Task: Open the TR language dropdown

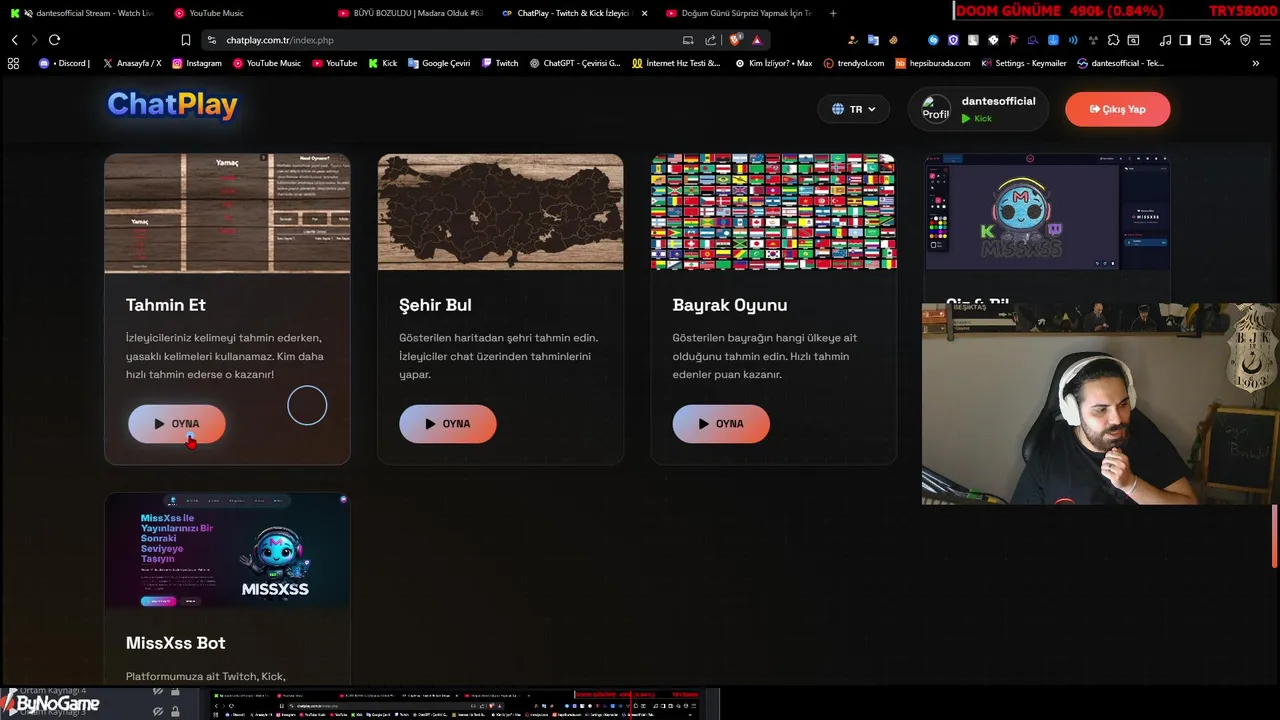Action: 854,109
